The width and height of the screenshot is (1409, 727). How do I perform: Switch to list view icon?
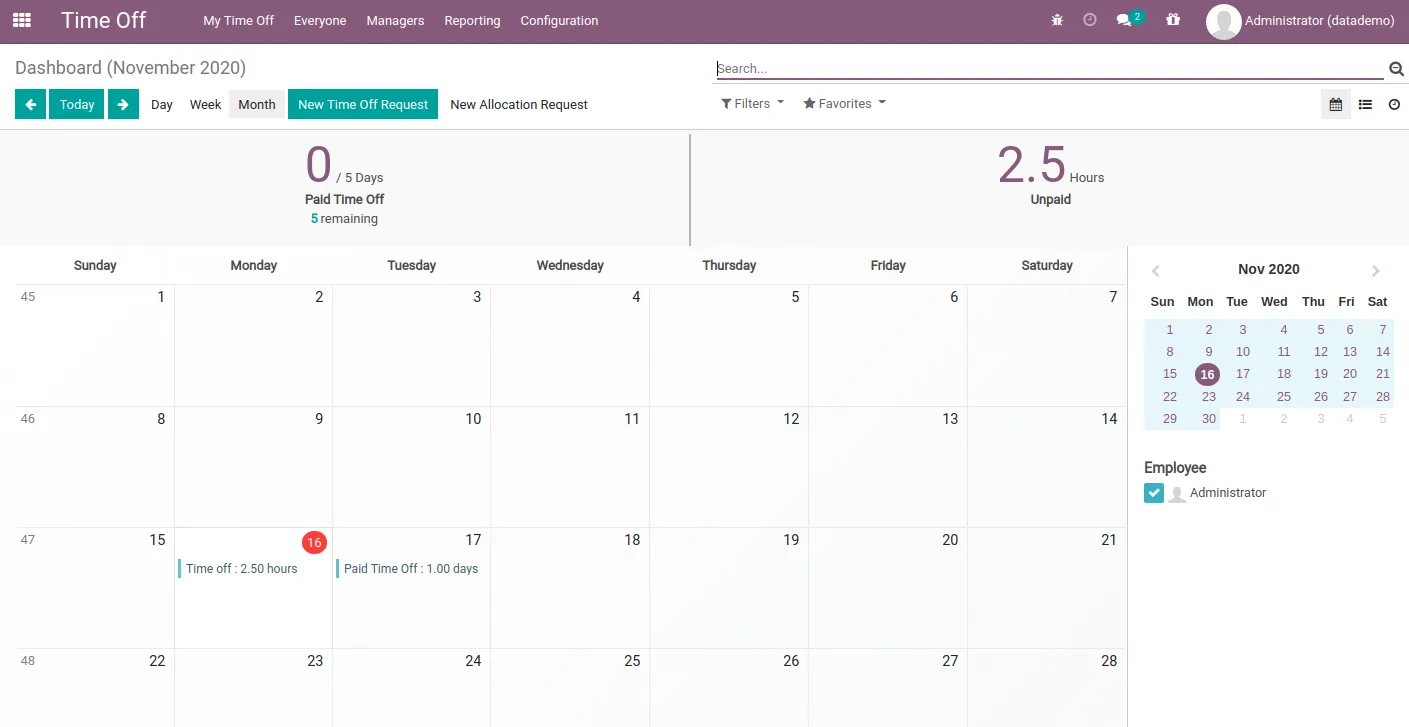[1365, 104]
